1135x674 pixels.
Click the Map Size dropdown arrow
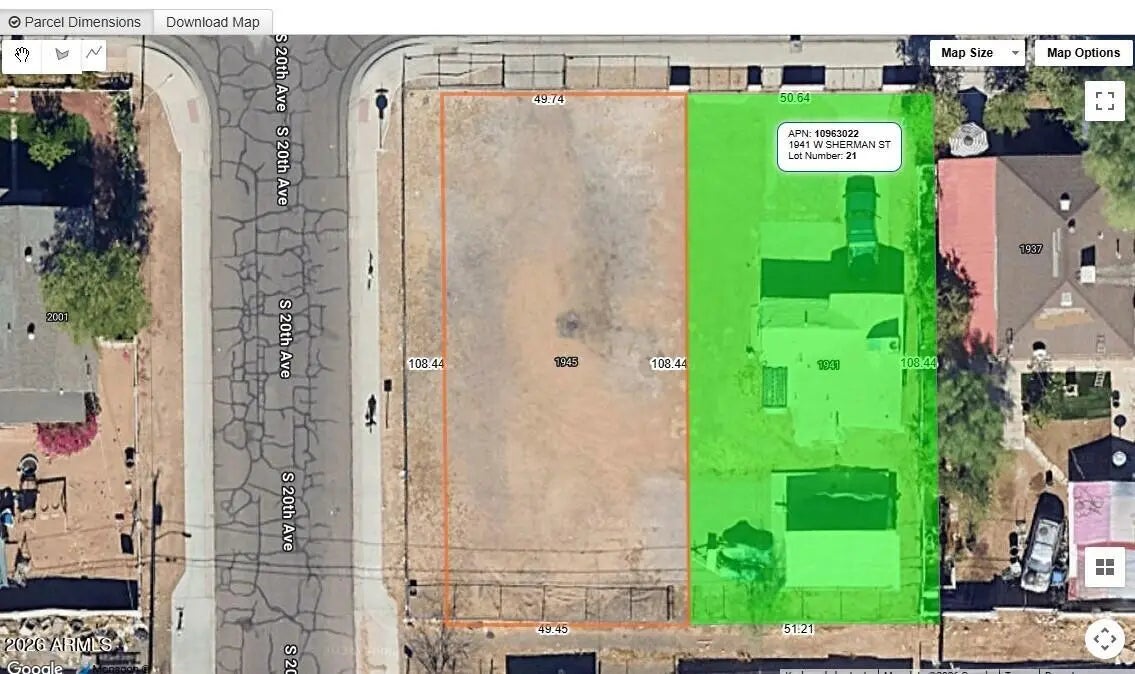pyautogui.click(x=1015, y=53)
